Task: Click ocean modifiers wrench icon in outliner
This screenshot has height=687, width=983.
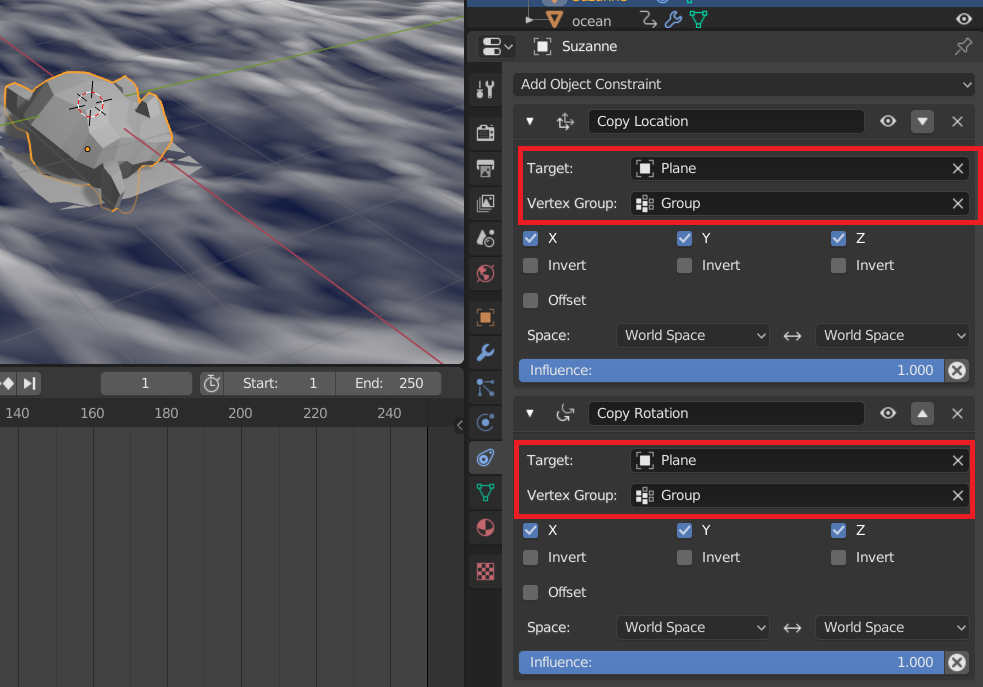Action: click(x=673, y=19)
